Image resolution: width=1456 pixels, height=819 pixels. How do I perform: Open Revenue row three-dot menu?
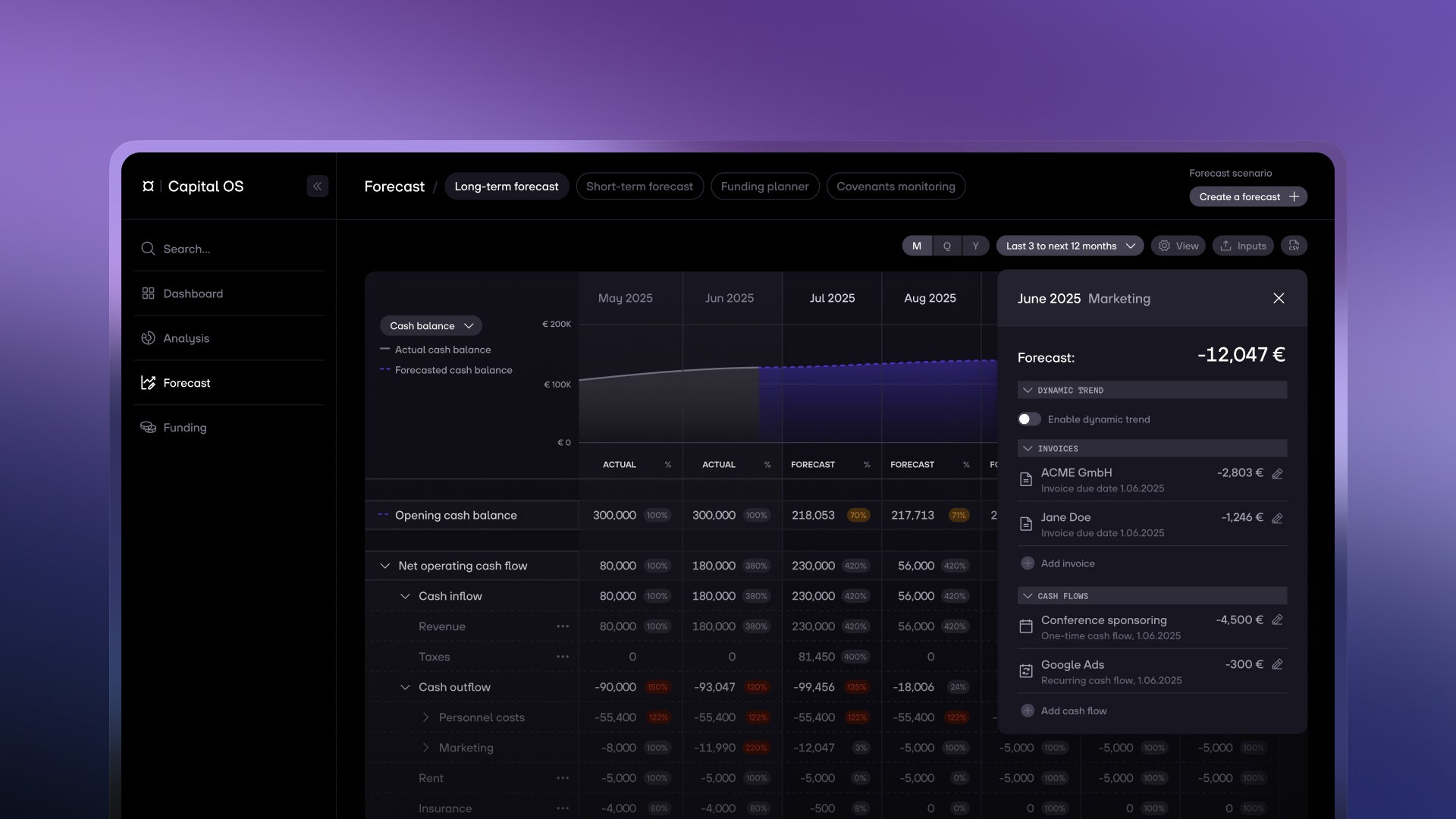(562, 626)
